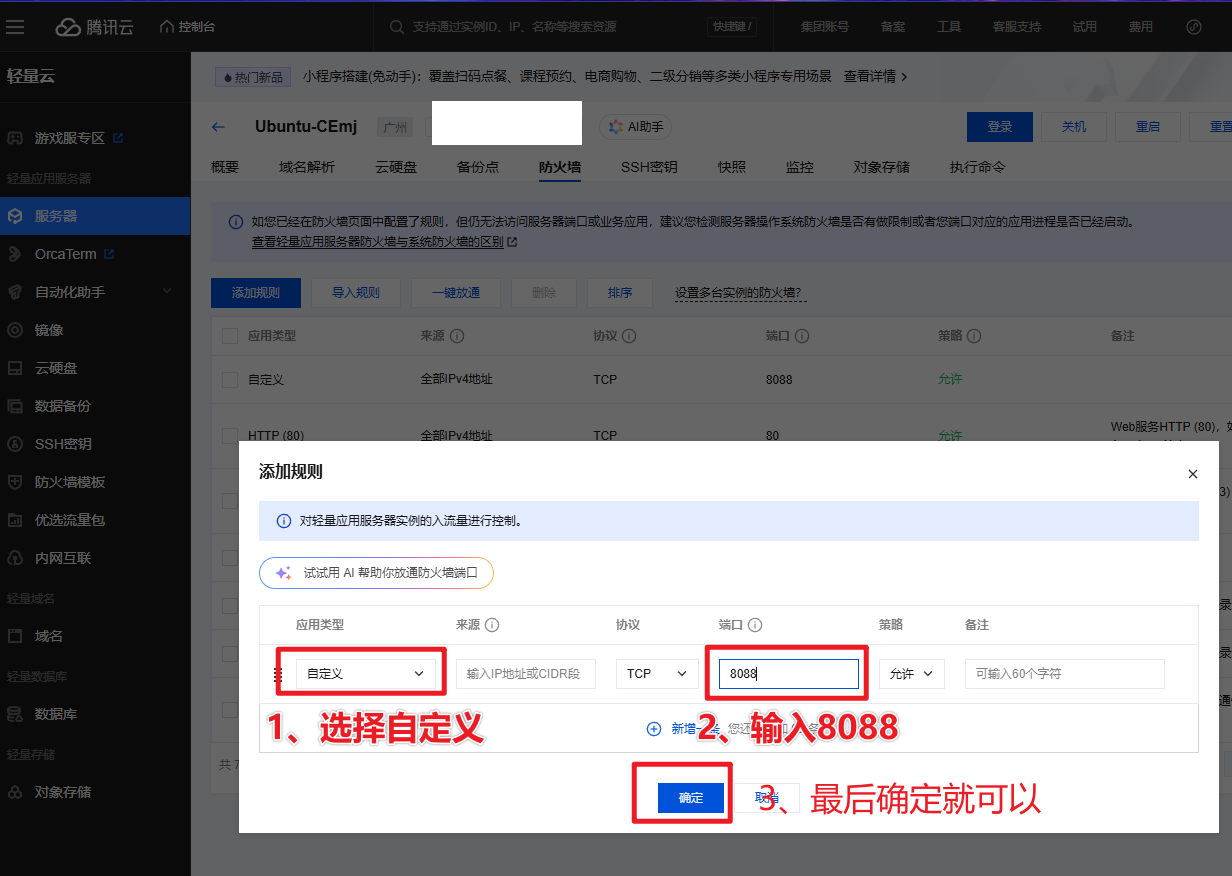Click the info icon next to 来源 in dialog
Image resolution: width=1232 pixels, height=876 pixels.
(x=492, y=625)
